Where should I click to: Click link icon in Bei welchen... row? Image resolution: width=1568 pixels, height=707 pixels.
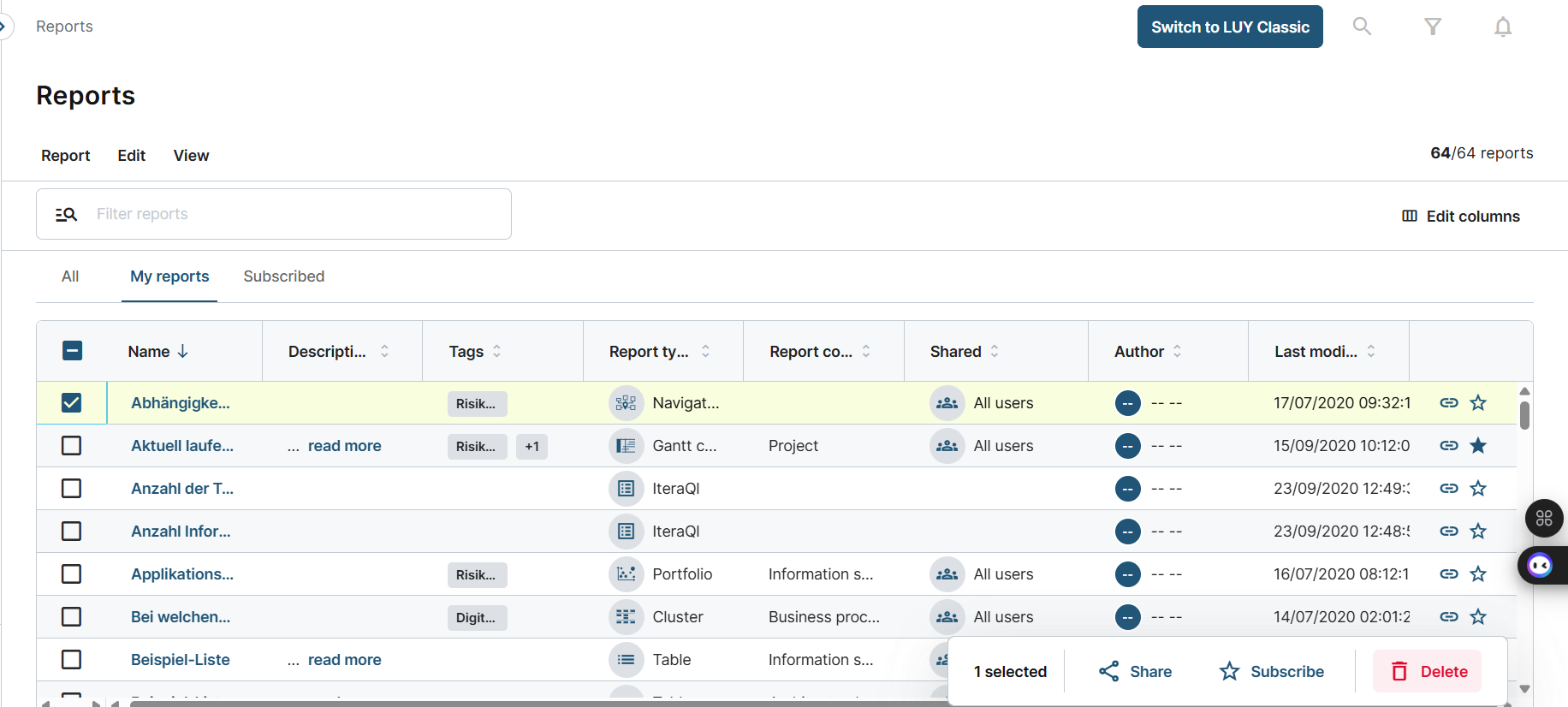click(x=1448, y=617)
